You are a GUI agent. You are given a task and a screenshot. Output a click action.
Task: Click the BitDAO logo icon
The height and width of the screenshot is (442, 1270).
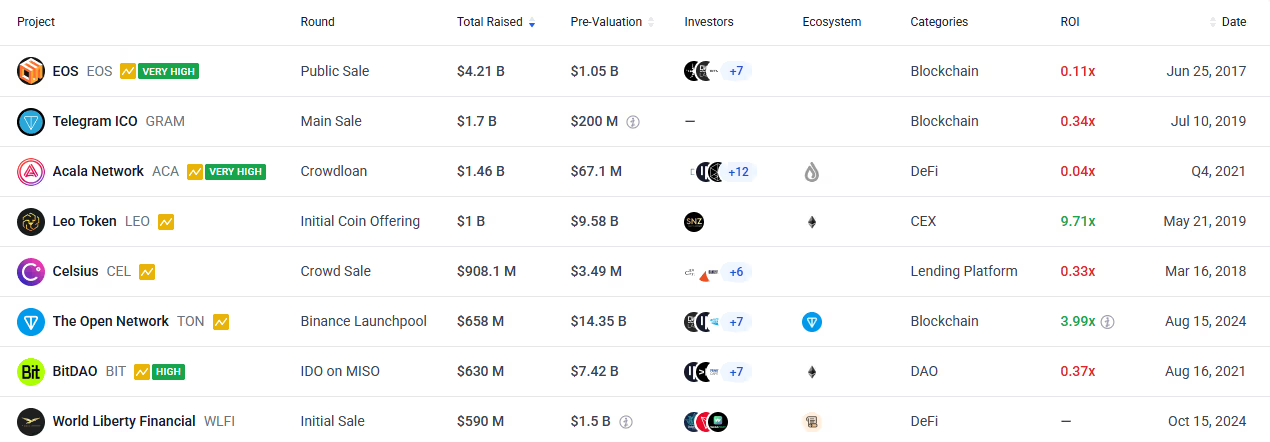tap(31, 371)
